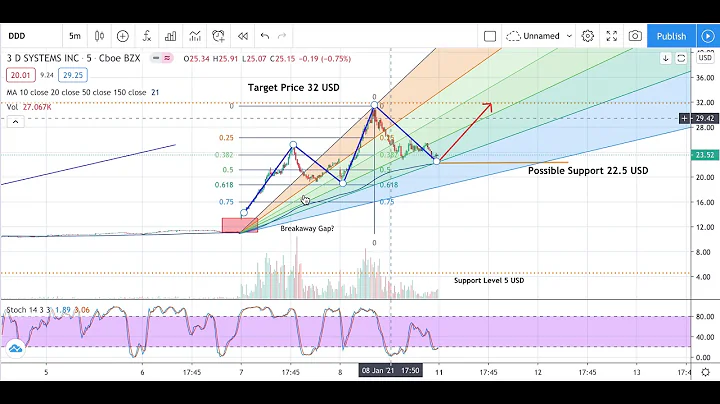Start Bar Replay with rewind icon
This screenshot has height=404, width=720.
242,36
